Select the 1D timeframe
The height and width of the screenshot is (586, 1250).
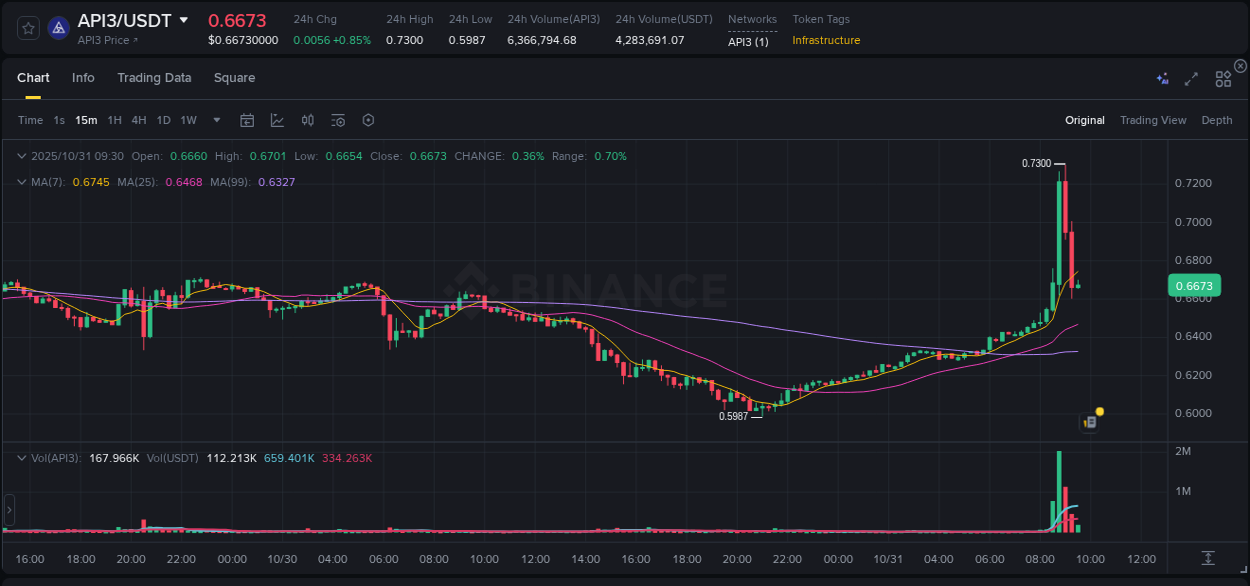[163, 119]
